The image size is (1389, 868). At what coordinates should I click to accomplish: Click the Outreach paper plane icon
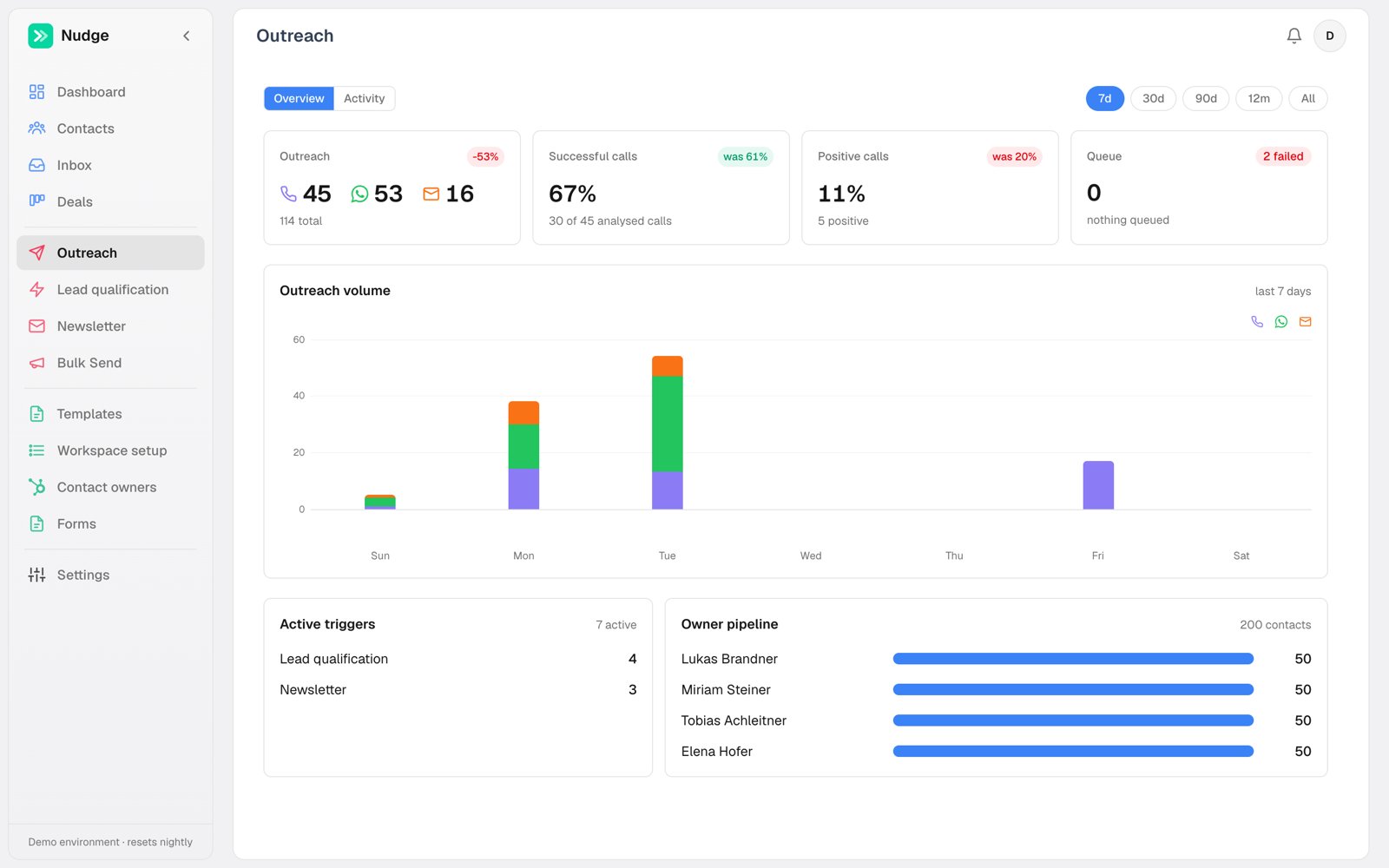coord(36,253)
